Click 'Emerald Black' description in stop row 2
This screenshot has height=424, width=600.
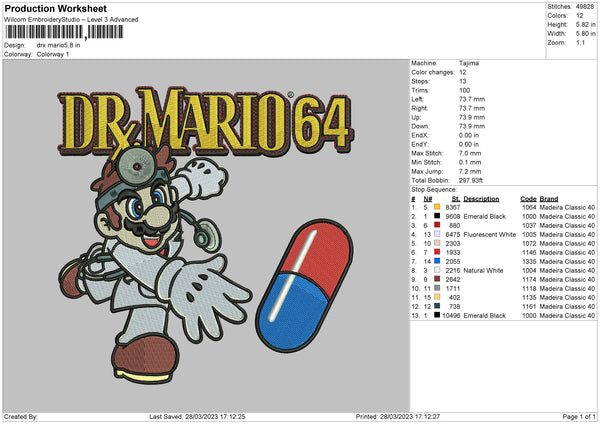[x=484, y=217]
